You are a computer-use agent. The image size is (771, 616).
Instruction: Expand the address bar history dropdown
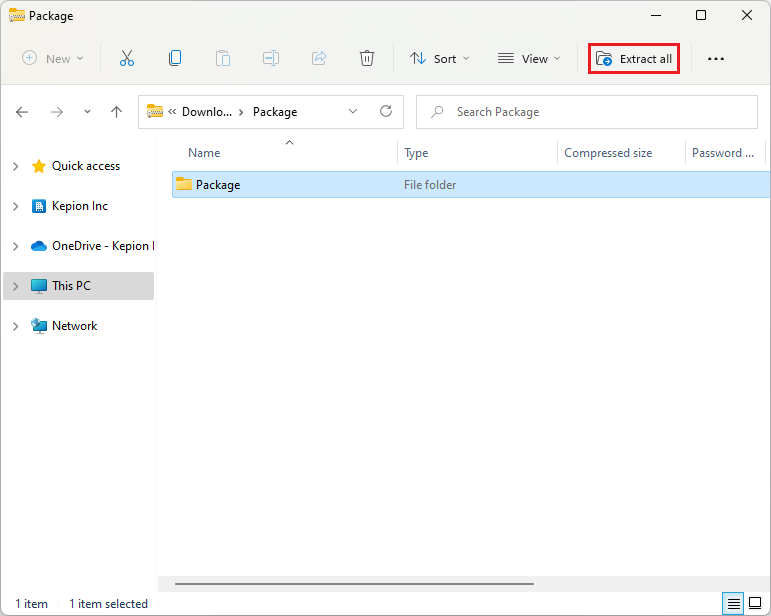click(x=353, y=112)
